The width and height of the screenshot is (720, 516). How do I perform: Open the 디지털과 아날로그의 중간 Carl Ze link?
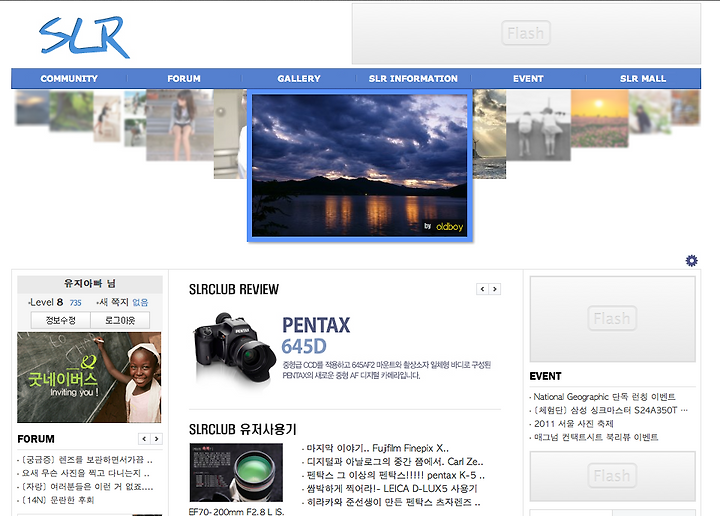[x=395, y=461]
